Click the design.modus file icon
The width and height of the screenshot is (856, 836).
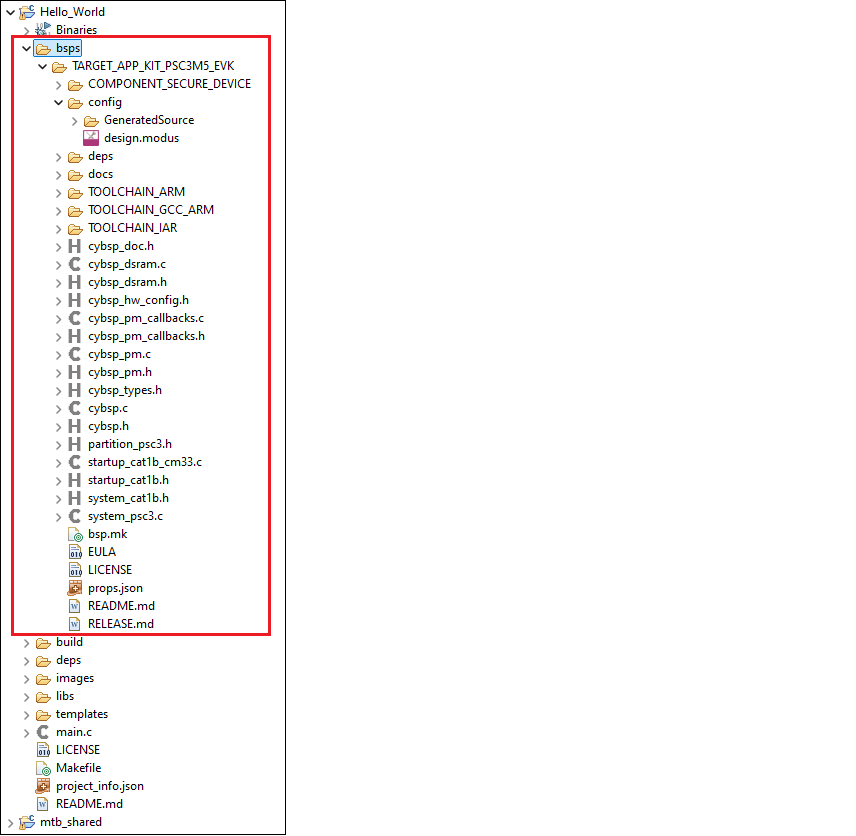point(91,138)
